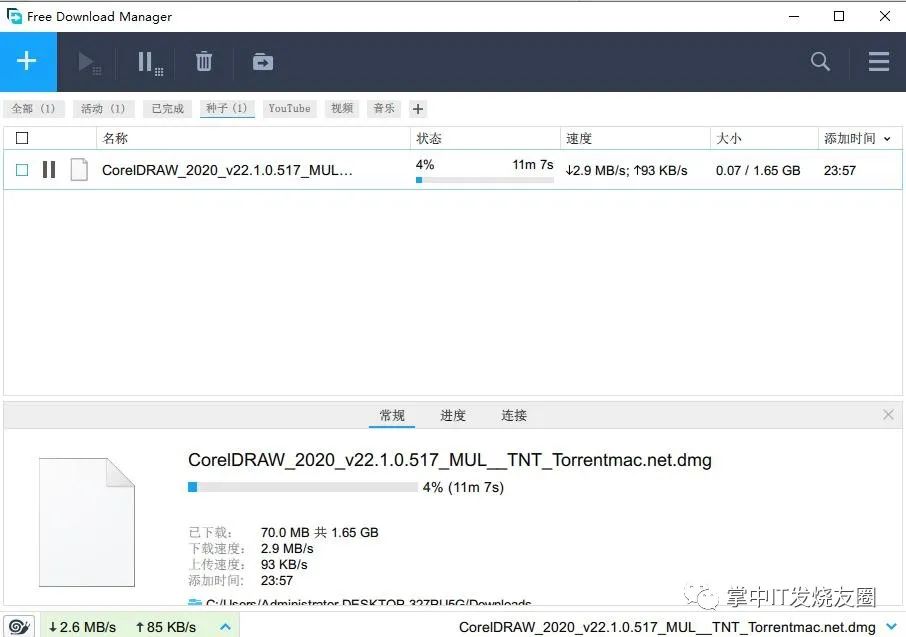Start all downloads with play icon
906x637 pixels.
coord(89,62)
